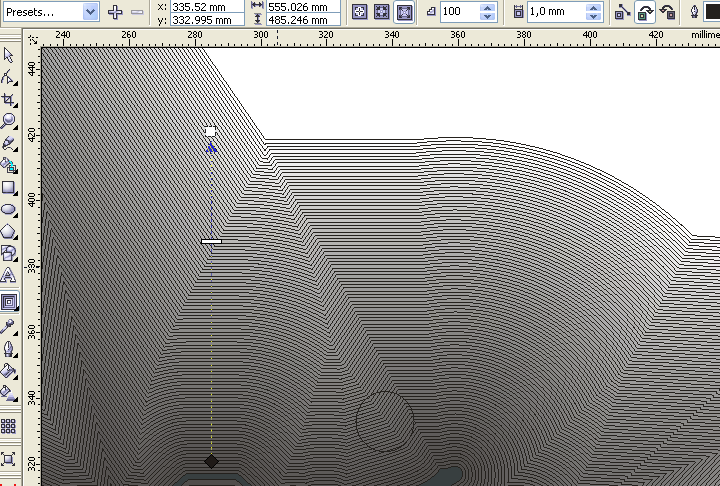This screenshot has width=720, height=486.
Task: Select the Rectangle tool
Action: coord(9,187)
